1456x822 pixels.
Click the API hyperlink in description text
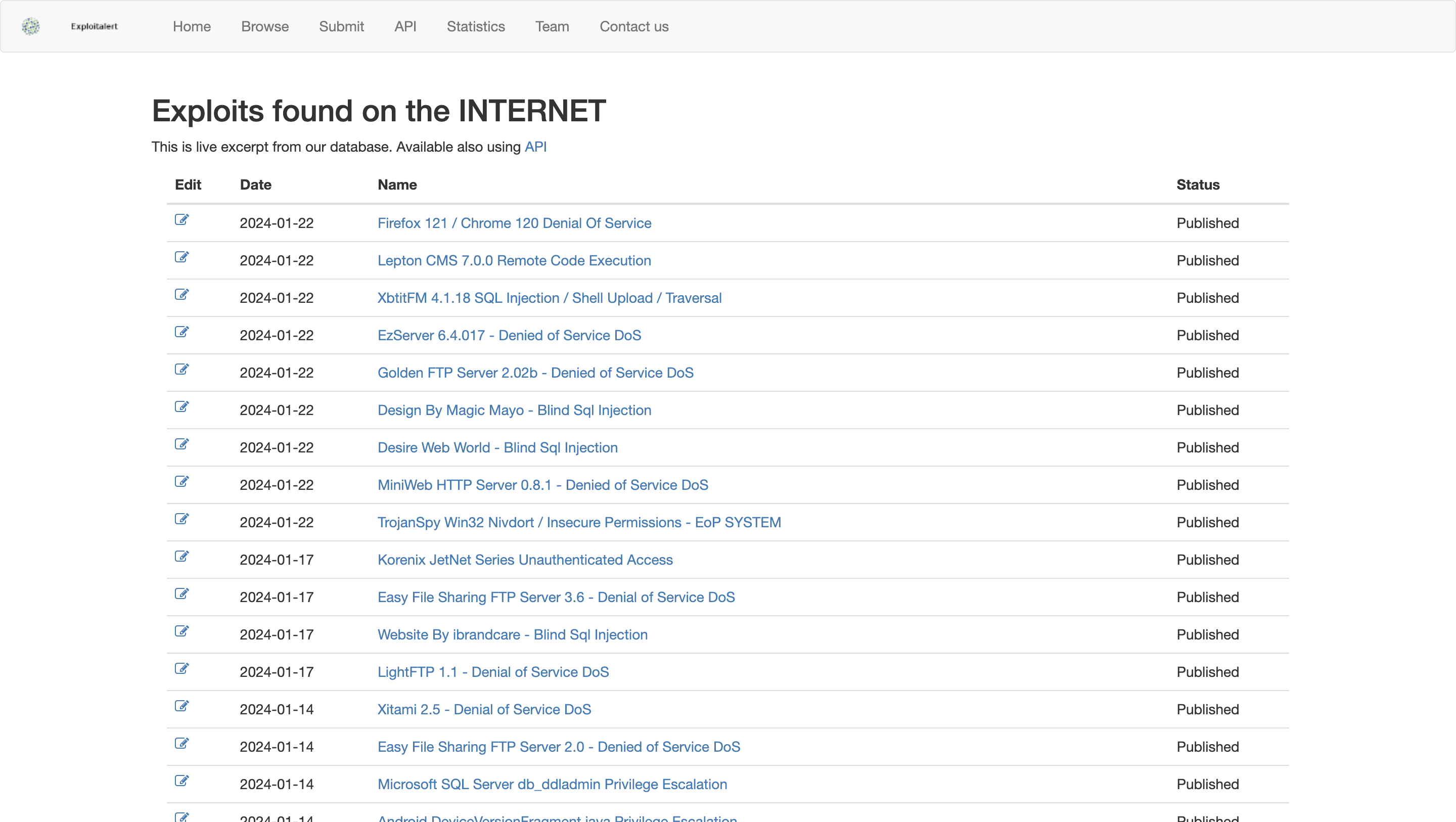[x=537, y=146]
